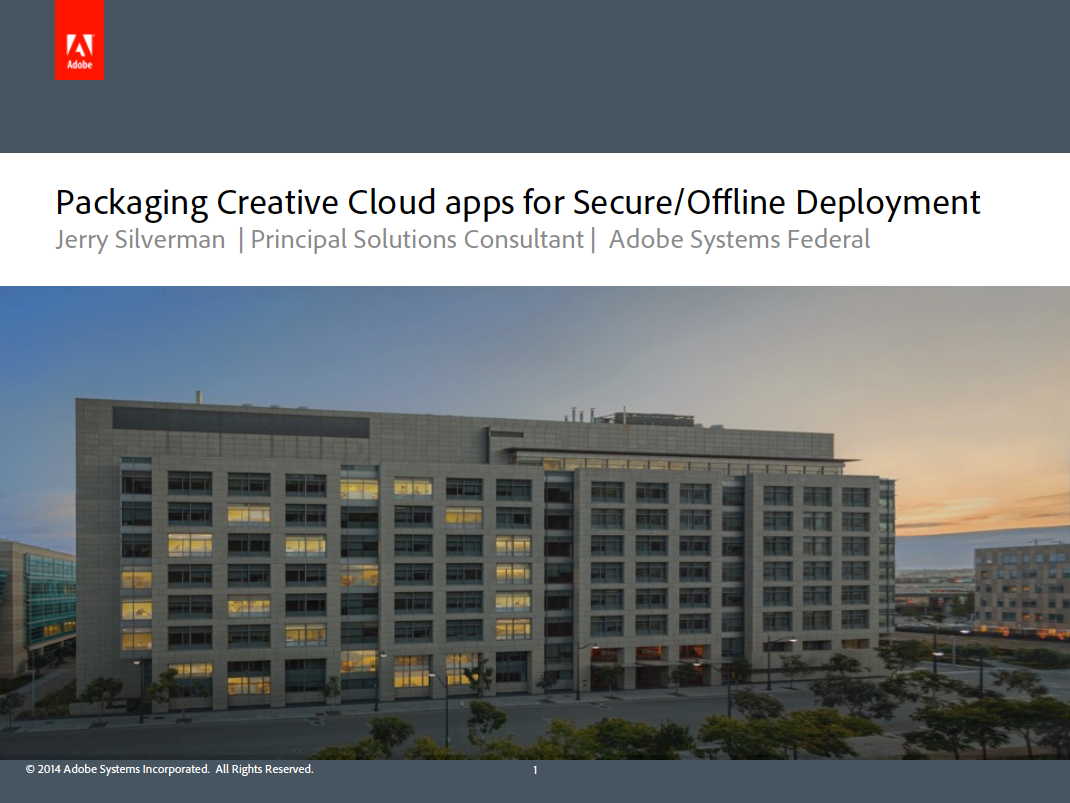The image size is (1070, 803).
Task: Click the red Adobe logo
Action: (79, 40)
